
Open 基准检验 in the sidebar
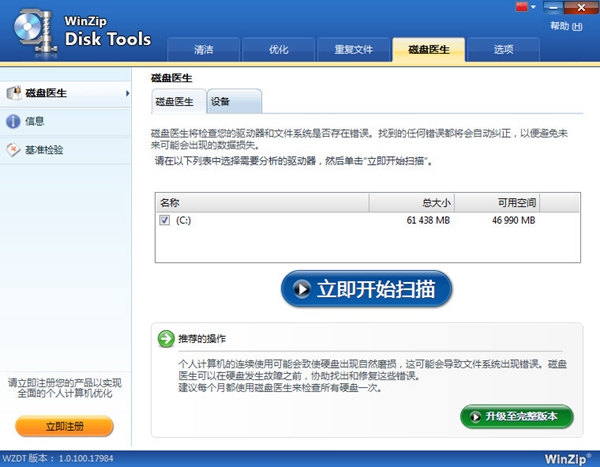coord(65,150)
